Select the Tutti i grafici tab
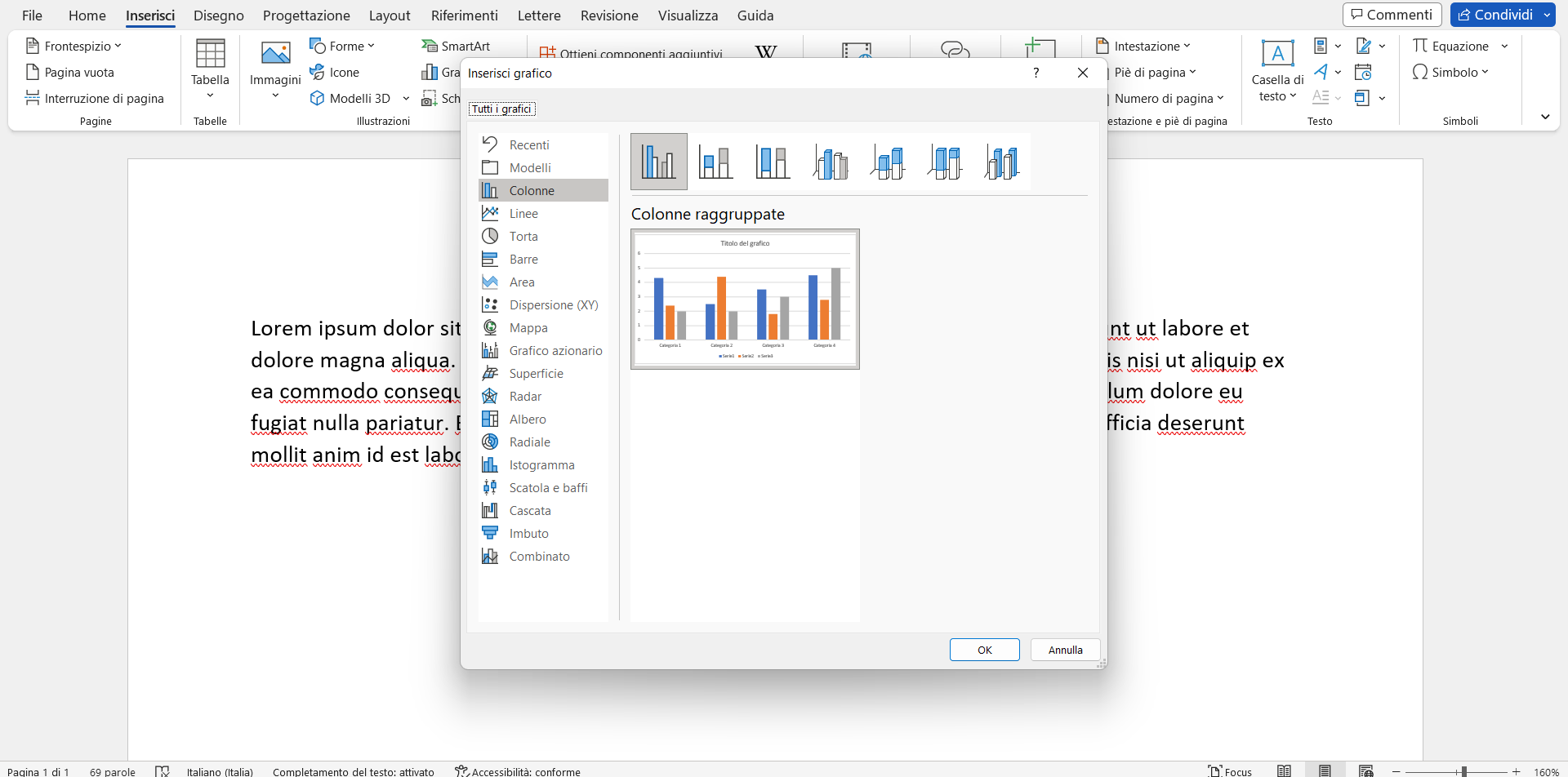Image resolution: width=1568 pixels, height=777 pixels. 501,107
